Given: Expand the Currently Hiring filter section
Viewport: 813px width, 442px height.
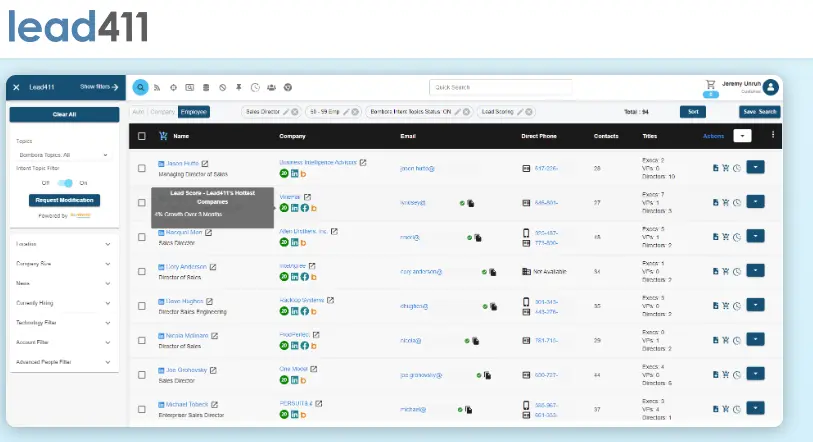Looking at the screenshot, I should (x=64, y=303).
